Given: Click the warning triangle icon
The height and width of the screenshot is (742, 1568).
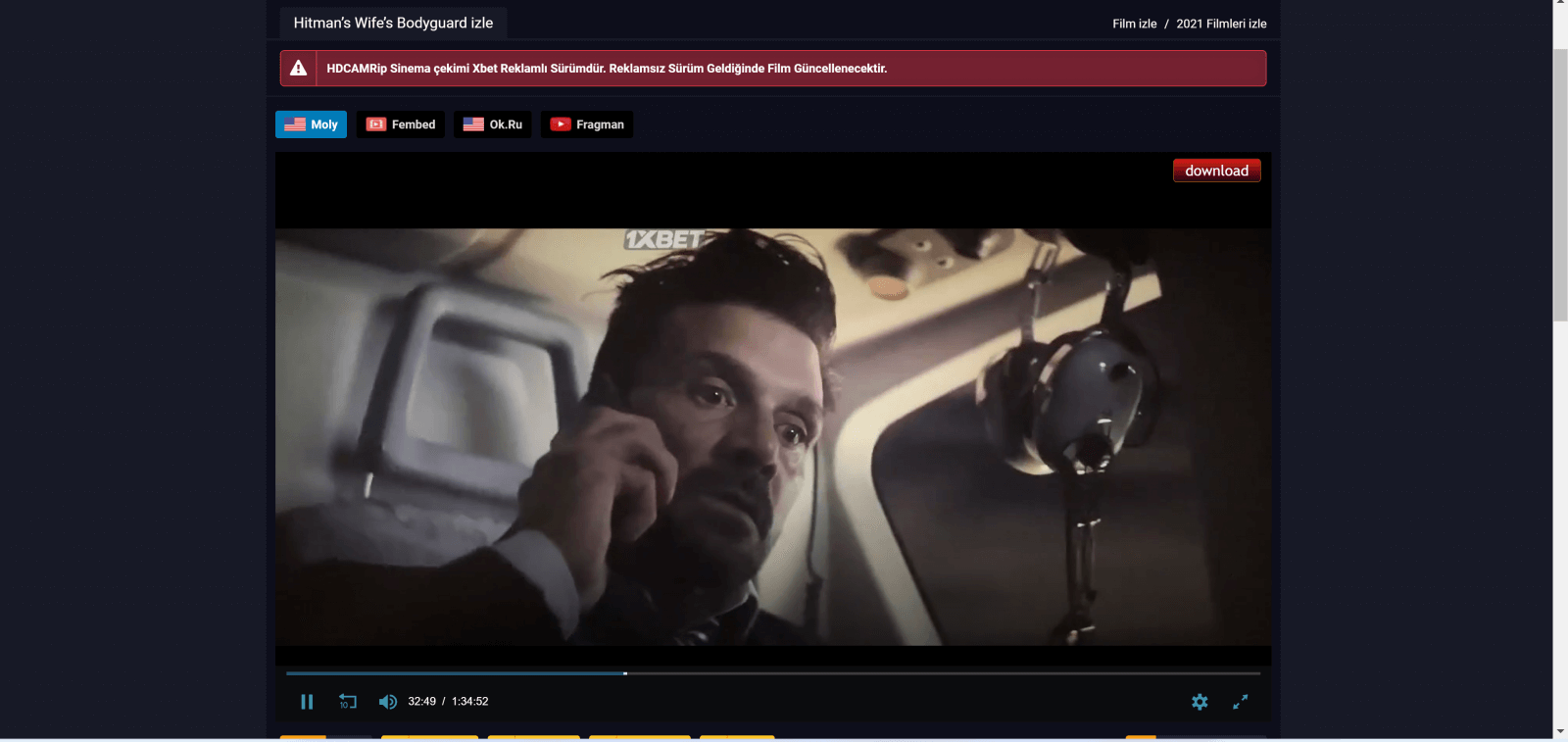Looking at the screenshot, I should [x=299, y=69].
